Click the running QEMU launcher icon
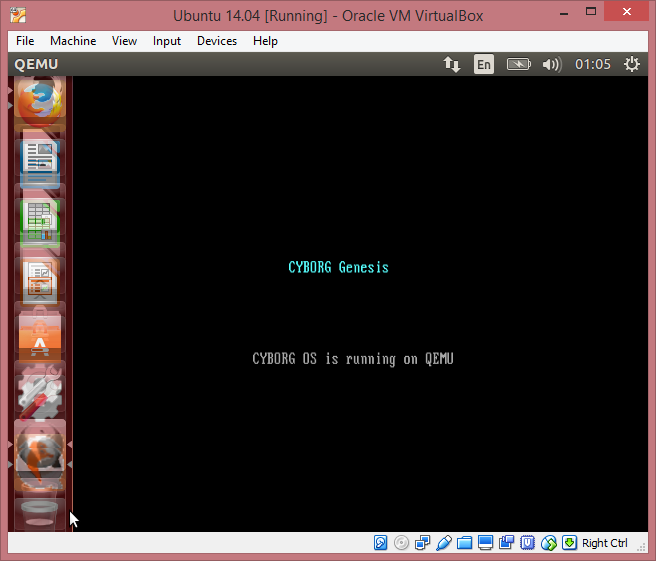This screenshot has height=561, width=656. 40,455
